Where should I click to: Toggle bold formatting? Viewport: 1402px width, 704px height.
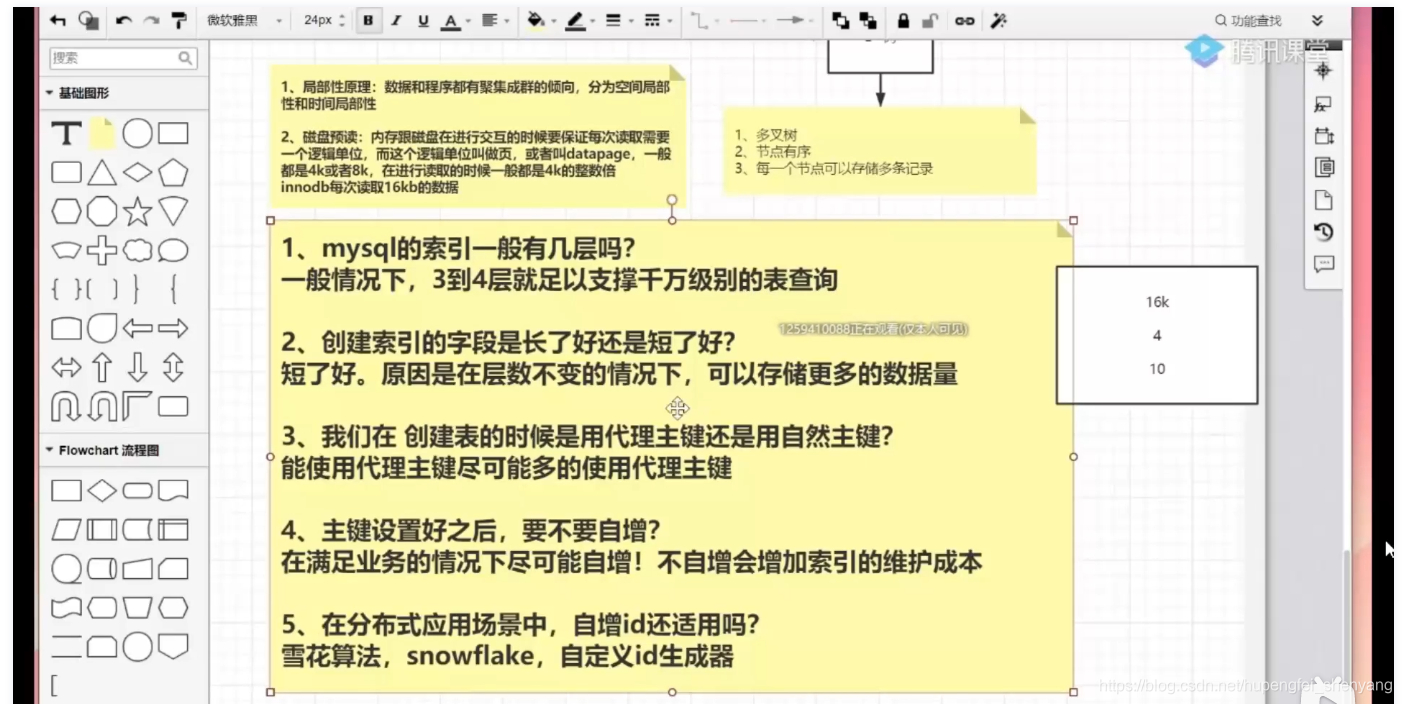click(x=368, y=19)
